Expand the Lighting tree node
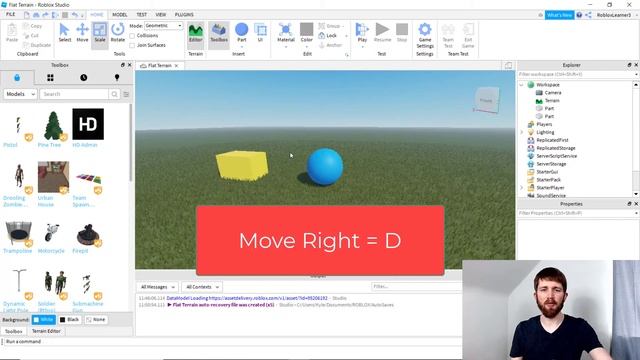The width and height of the screenshot is (640, 360). pyautogui.click(x=521, y=132)
